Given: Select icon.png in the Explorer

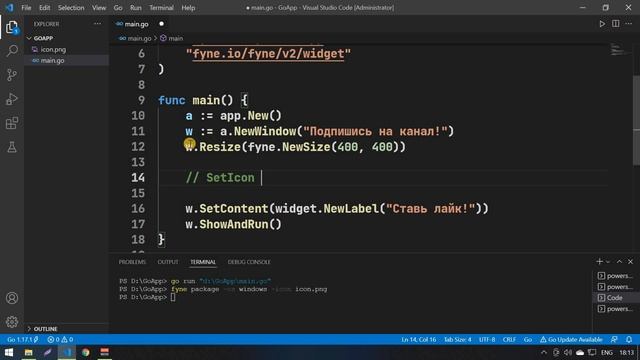Looking at the screenshot, I should (53, 49).
